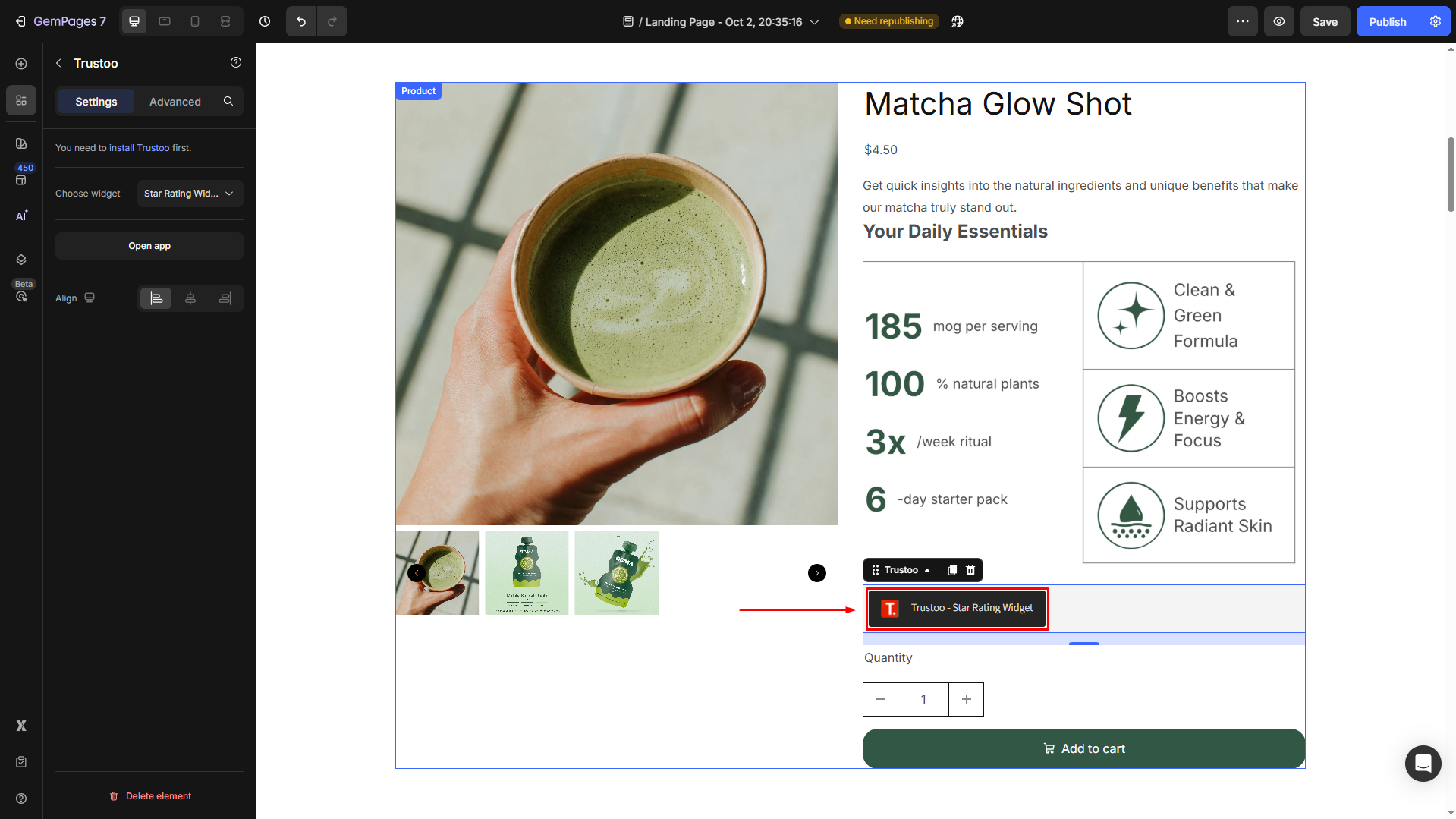Expand the Landing Page title dropdown
The width and height of the screenshot is (1456, 819).
tap(814, 22)
